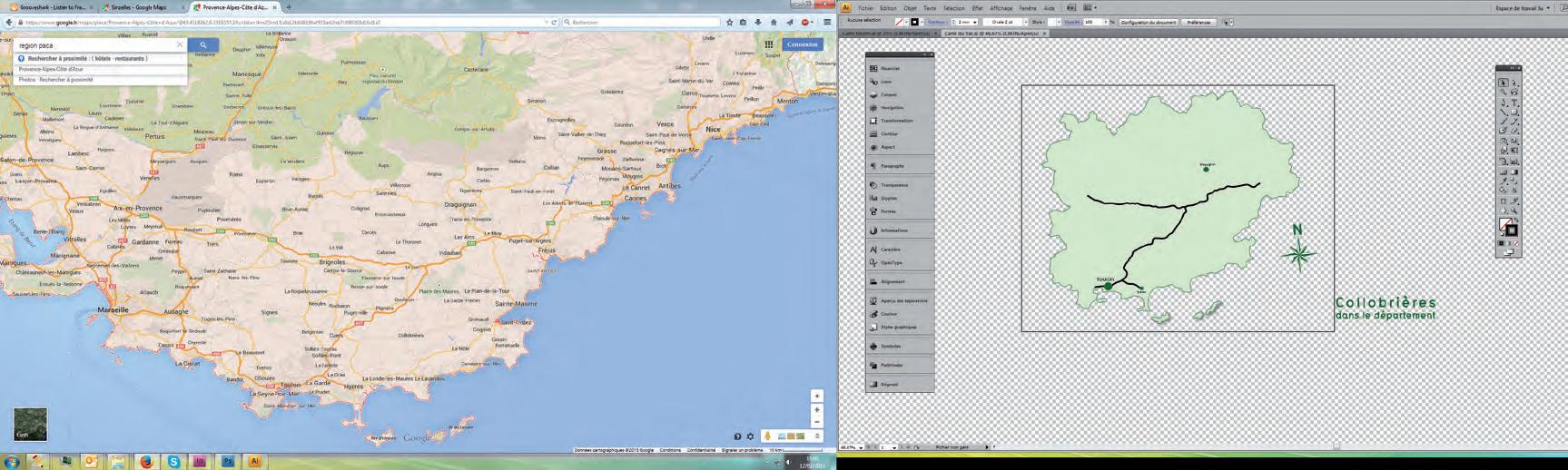This screenshot has height=470, width=1568.
Task: Switch to the Sinzelles Google Maps tab
Action: tap(141, 7)
